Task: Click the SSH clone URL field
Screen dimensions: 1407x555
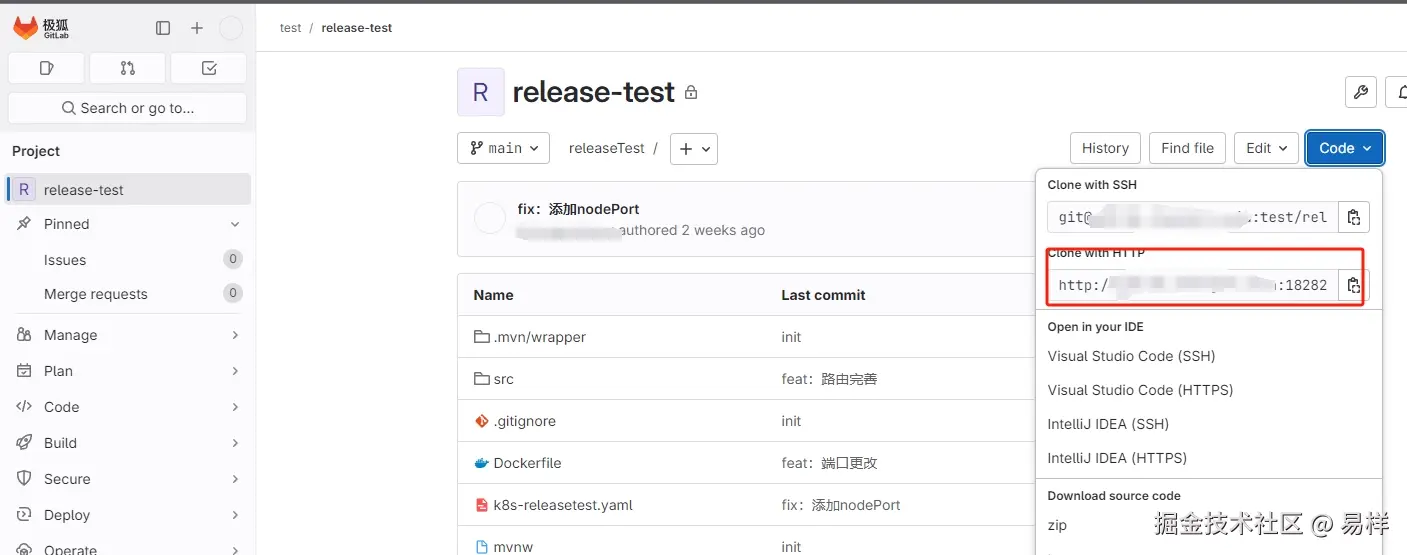Action: pos(1193,217)
